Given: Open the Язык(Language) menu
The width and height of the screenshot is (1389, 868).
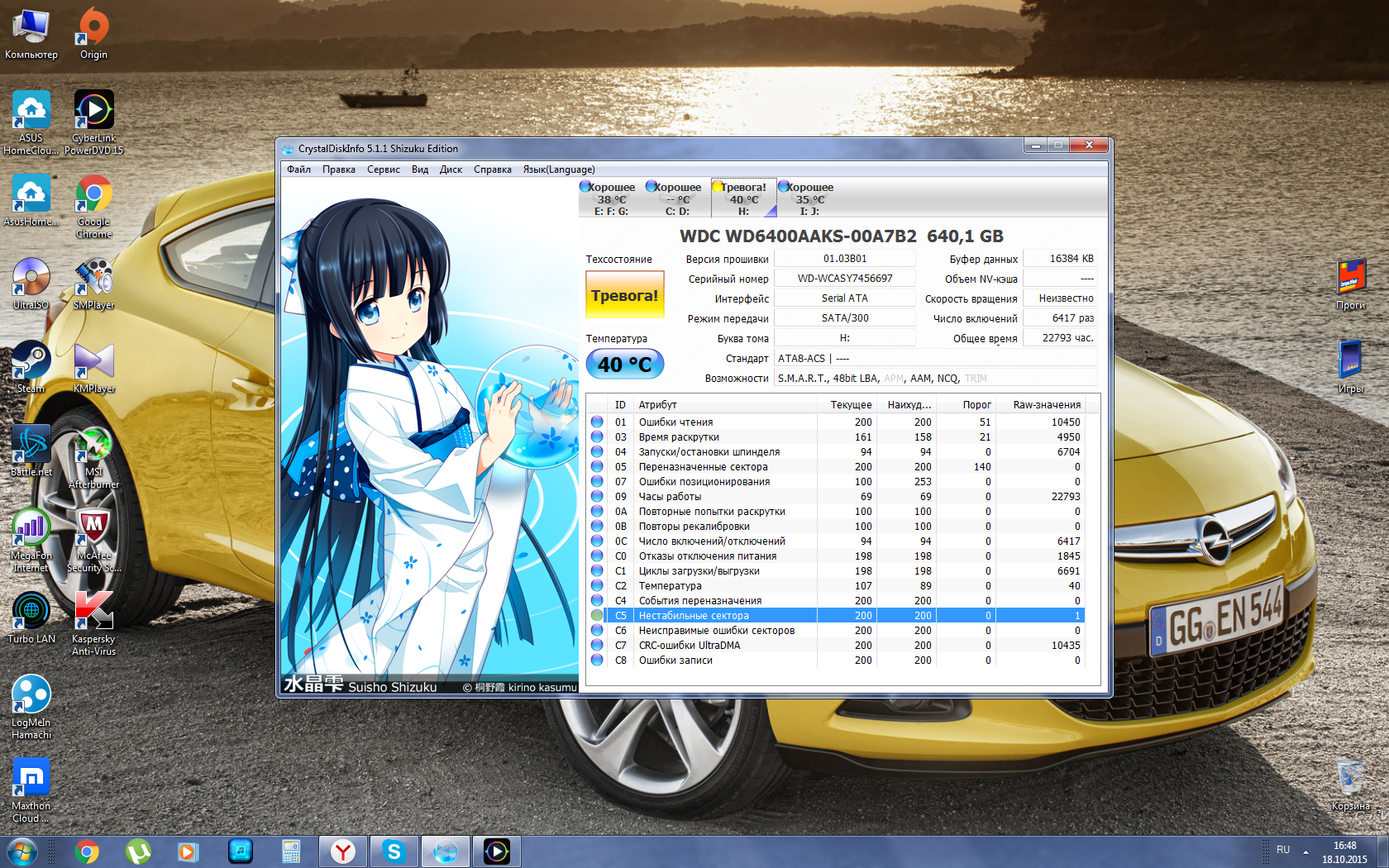Looking at the screenshot, I should (559, 169).
